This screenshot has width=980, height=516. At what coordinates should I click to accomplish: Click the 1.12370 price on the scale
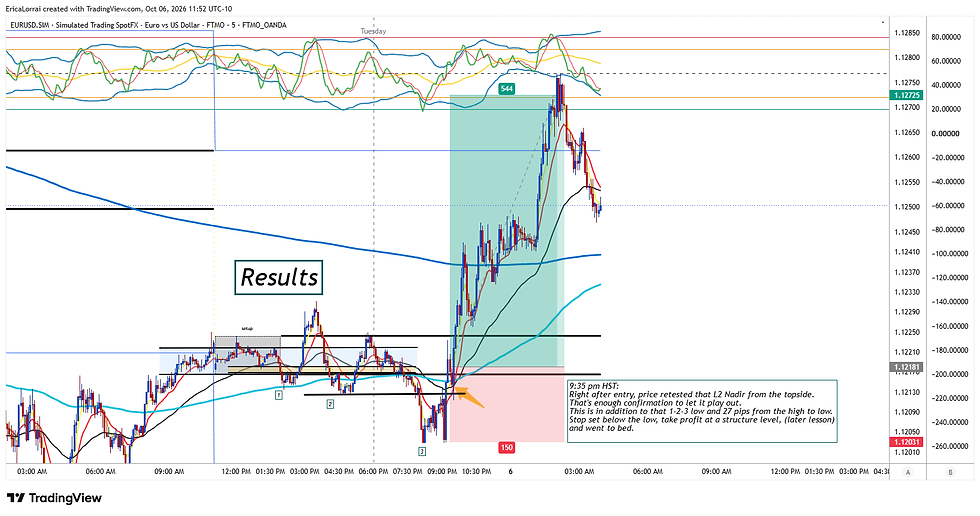coord(907,272)
